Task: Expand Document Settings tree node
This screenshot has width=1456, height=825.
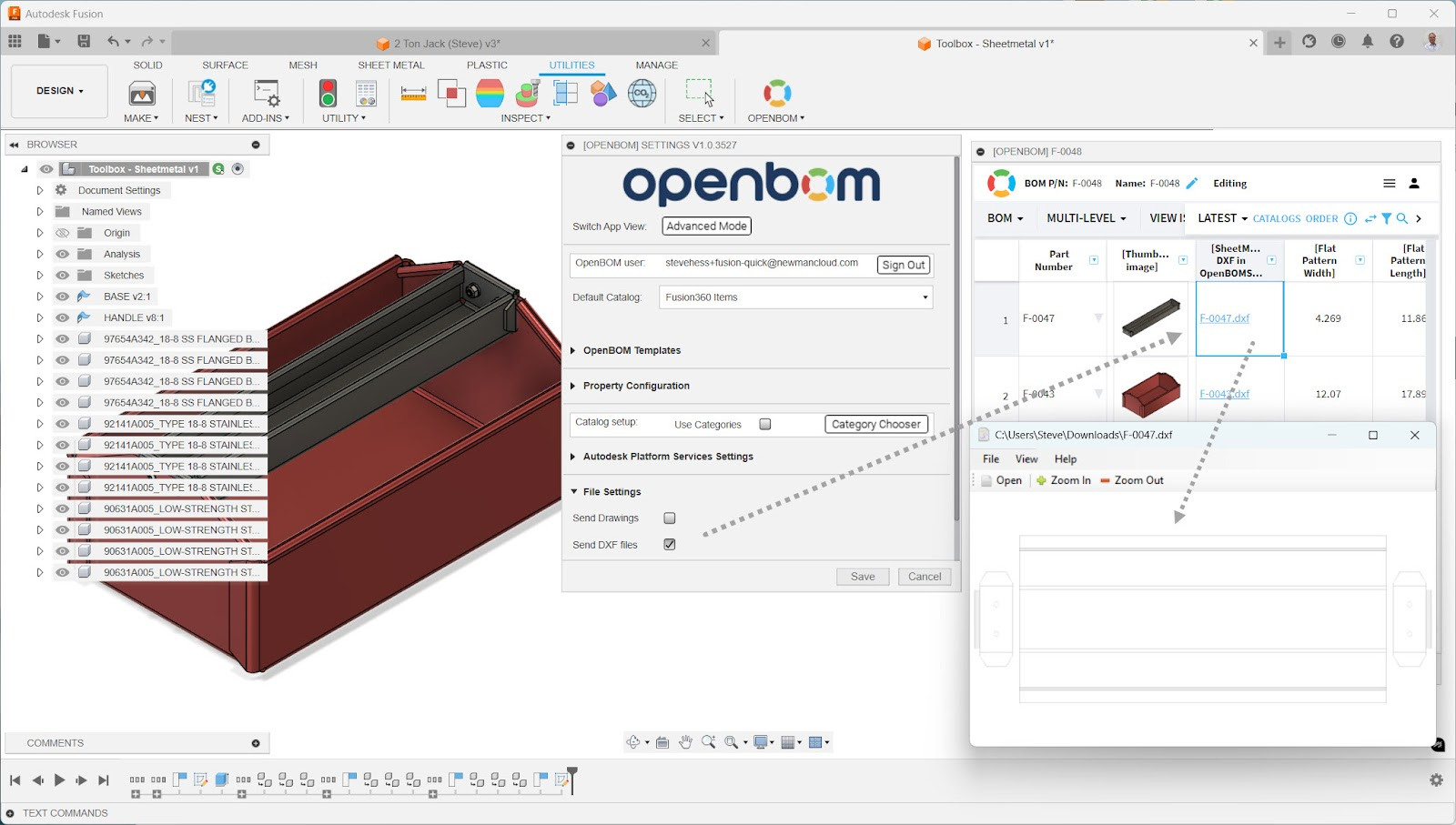Action: tap(40, 190)
